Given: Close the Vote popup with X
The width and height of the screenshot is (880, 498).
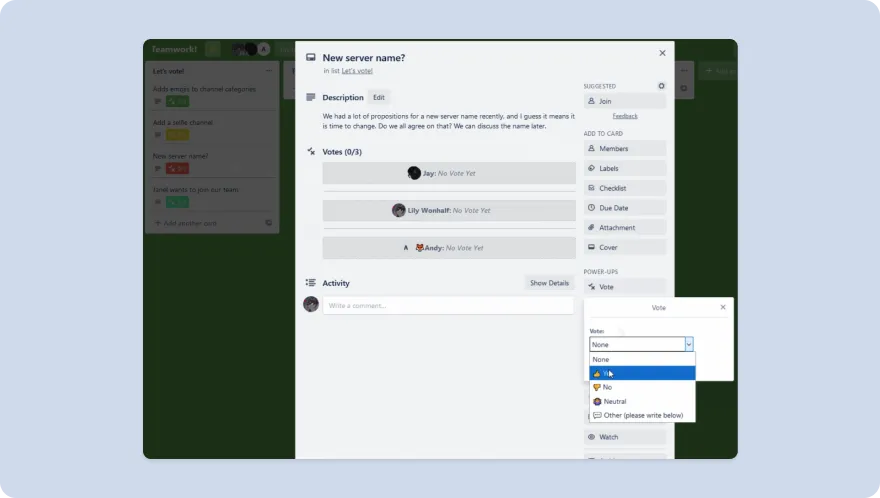Looking at the screenshot, I should (x=723, y=307).
